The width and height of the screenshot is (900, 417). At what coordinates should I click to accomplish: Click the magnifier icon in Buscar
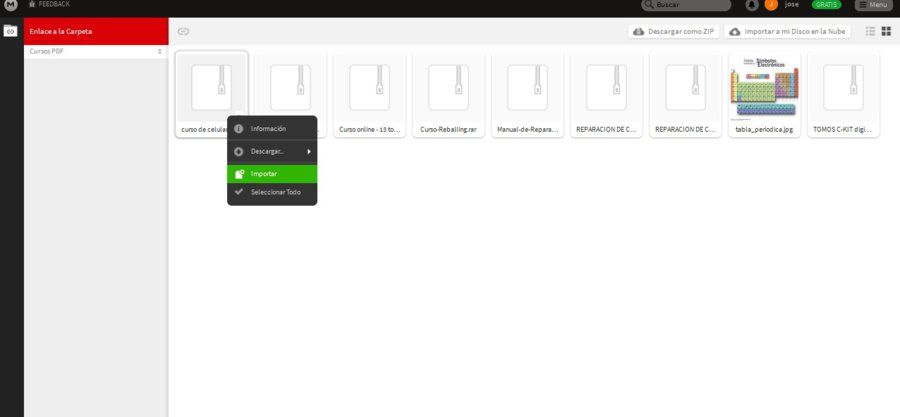[x=649, y=5]
